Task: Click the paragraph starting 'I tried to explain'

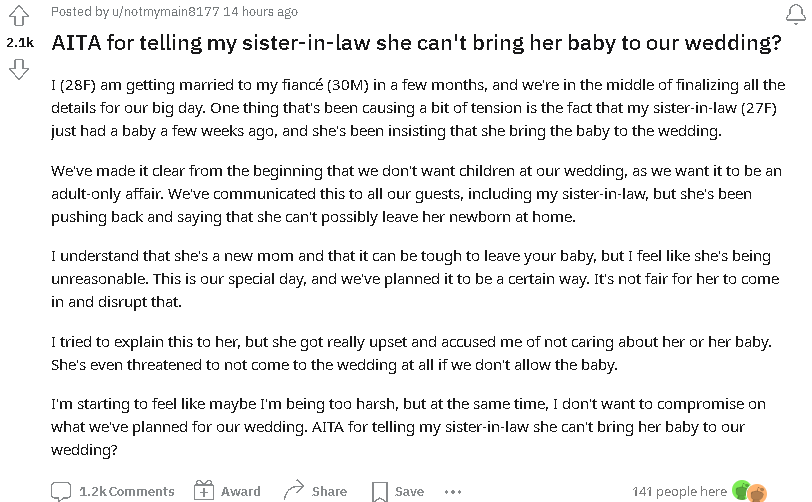Action: tap(412, 353)
